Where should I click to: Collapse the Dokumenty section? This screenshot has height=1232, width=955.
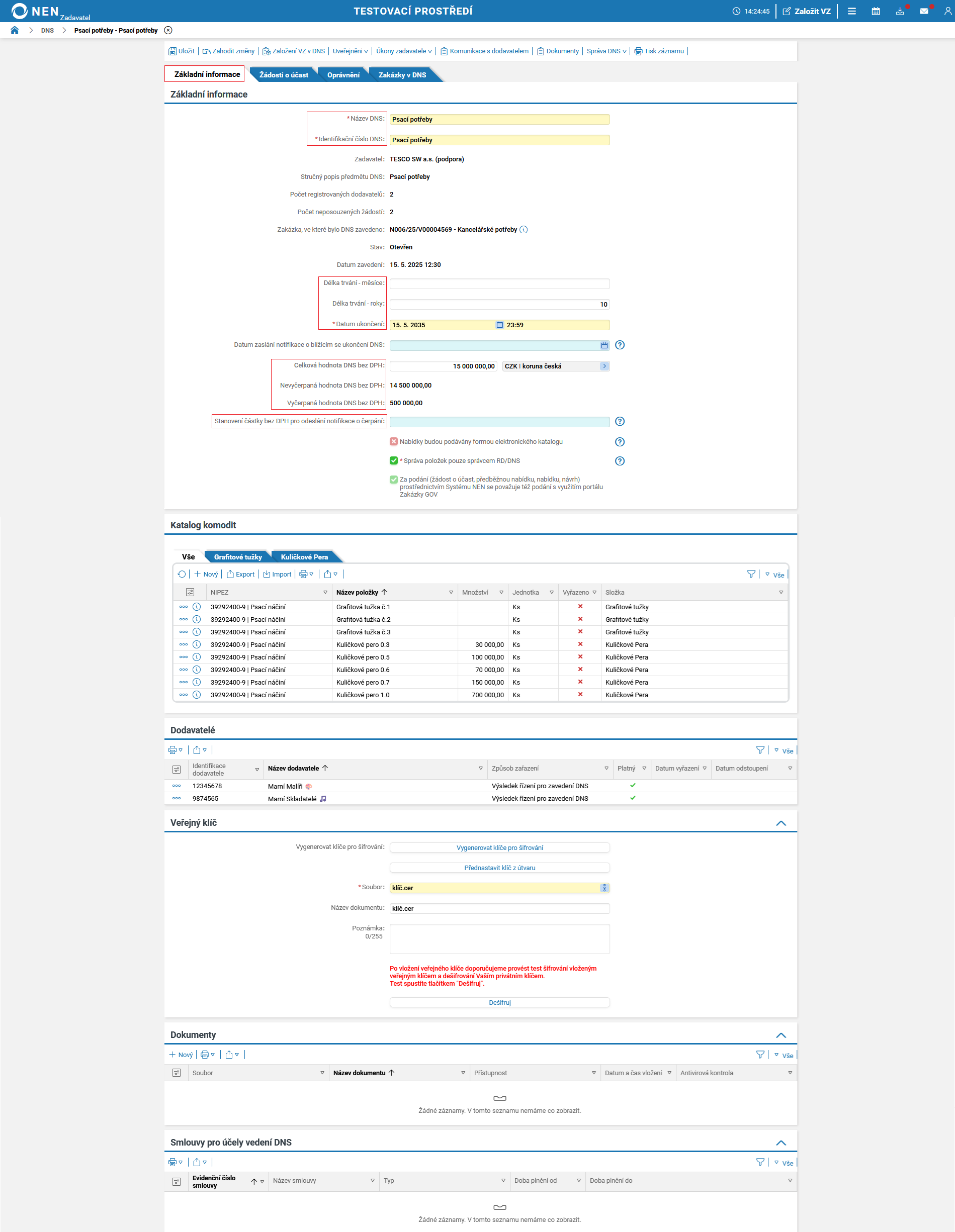click(x=781, y=1035)
